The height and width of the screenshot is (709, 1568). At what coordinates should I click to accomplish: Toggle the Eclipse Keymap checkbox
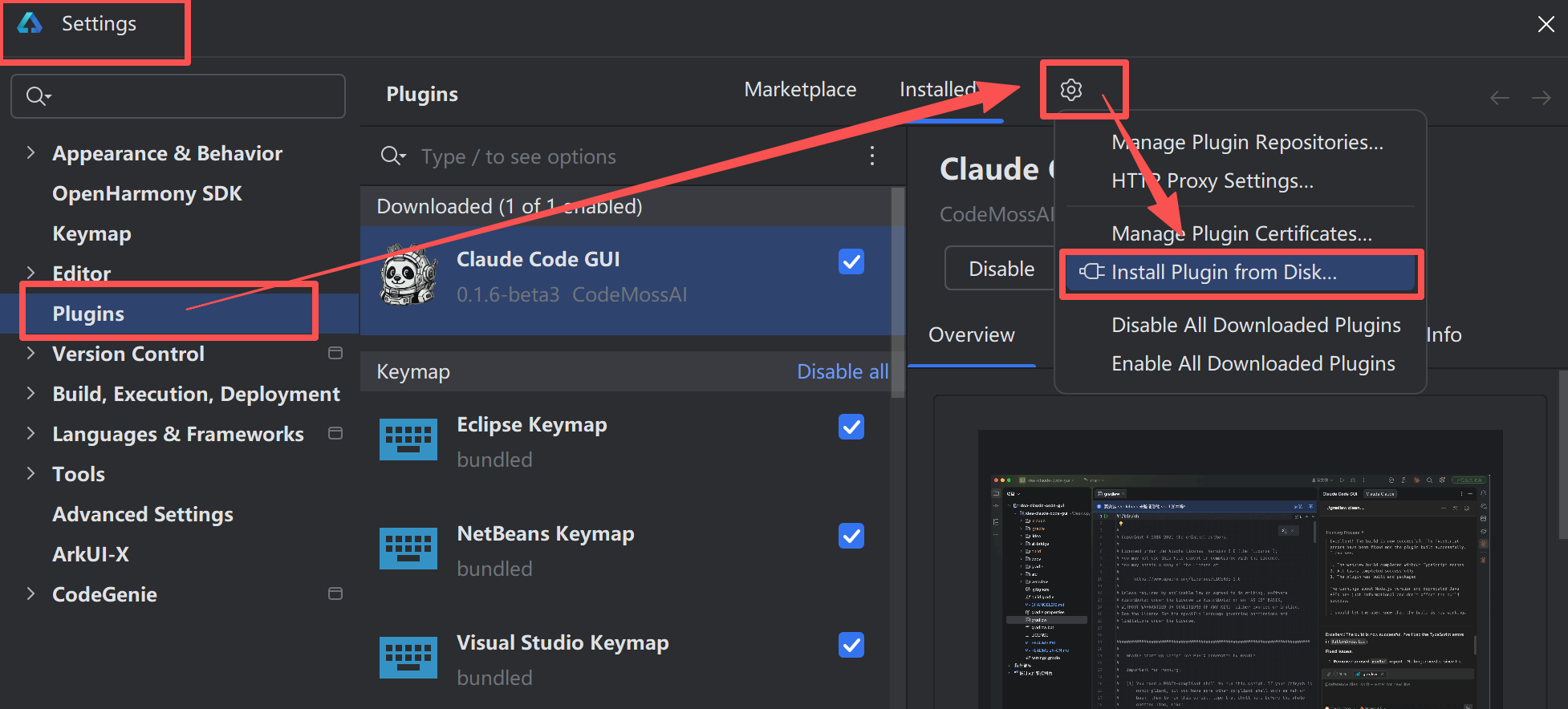point(851,427)
